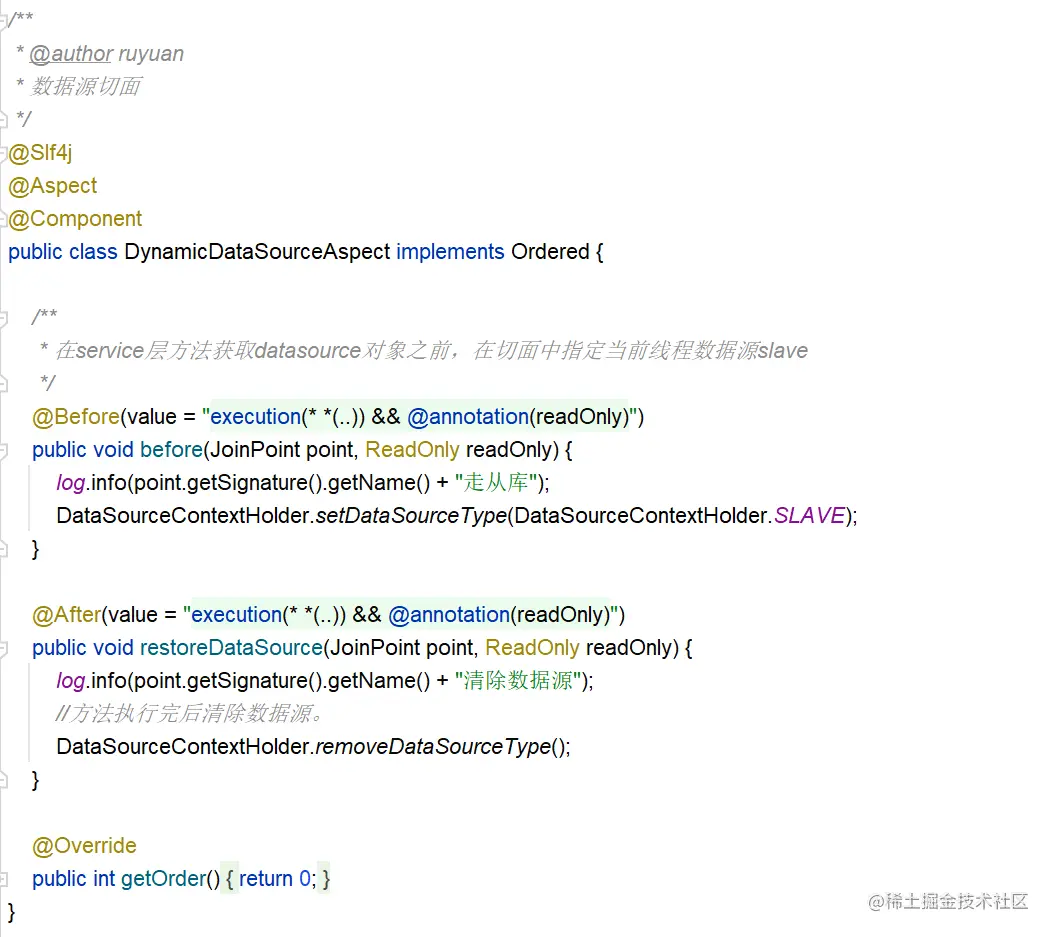Collapse the Javadoc above @Before annotation
This screenshot has height=937, width=1054.
pyautogui.click(x=3, y=318)
